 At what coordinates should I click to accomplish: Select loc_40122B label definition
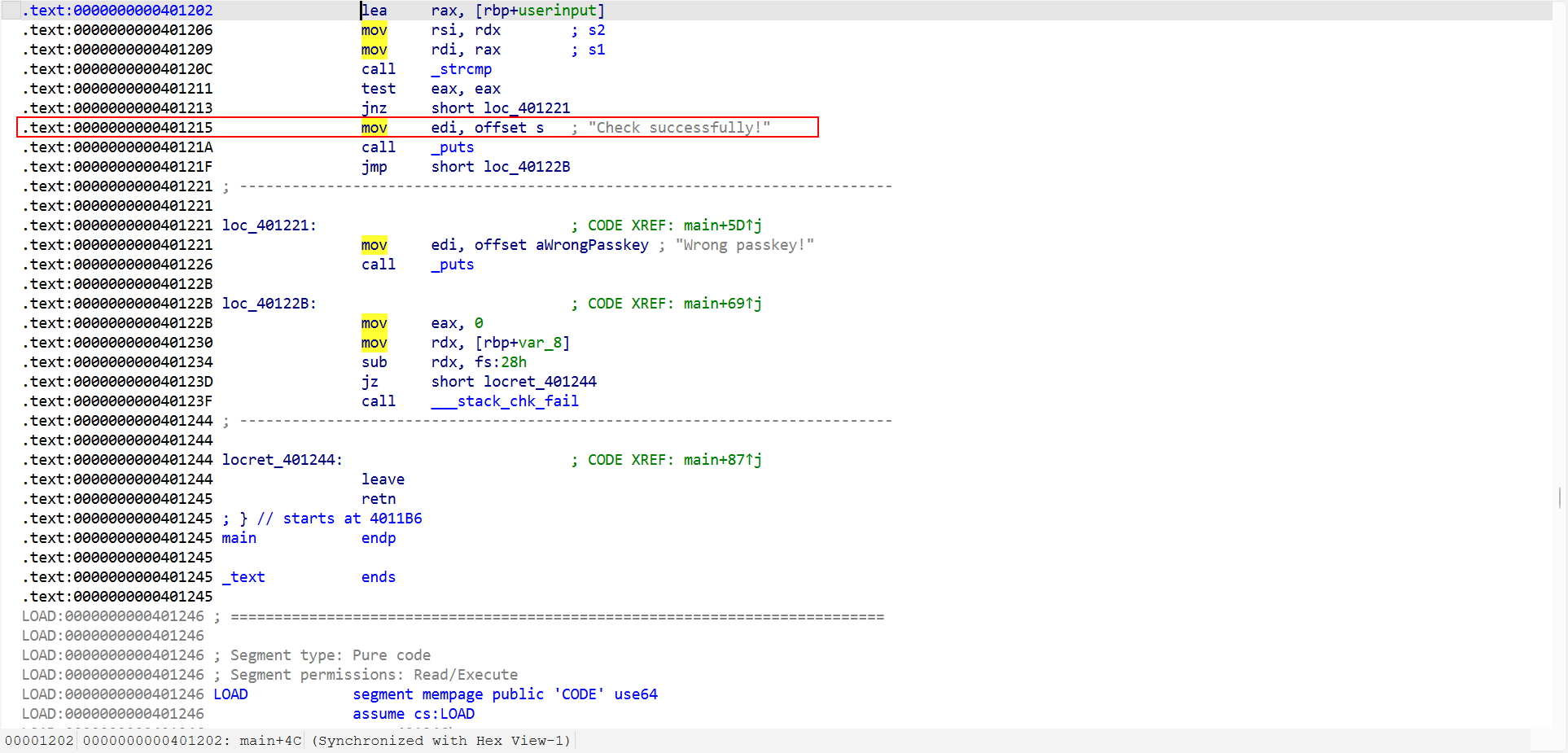(x=269, y=304)
